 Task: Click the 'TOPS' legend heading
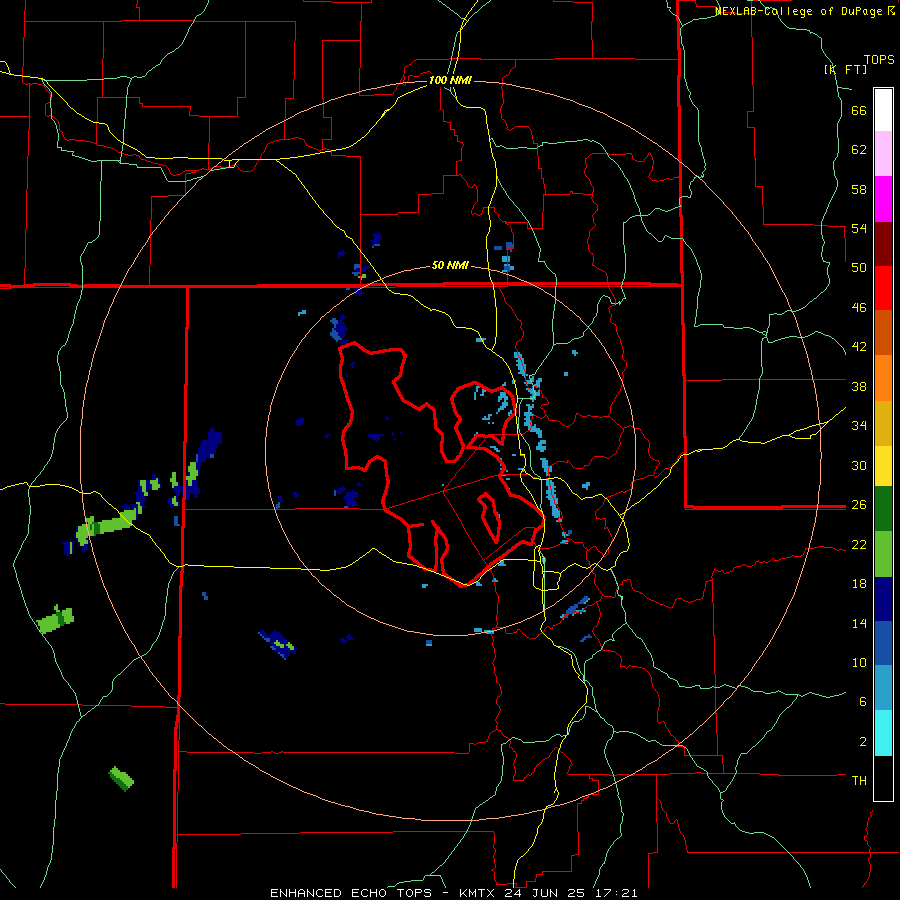879,59
